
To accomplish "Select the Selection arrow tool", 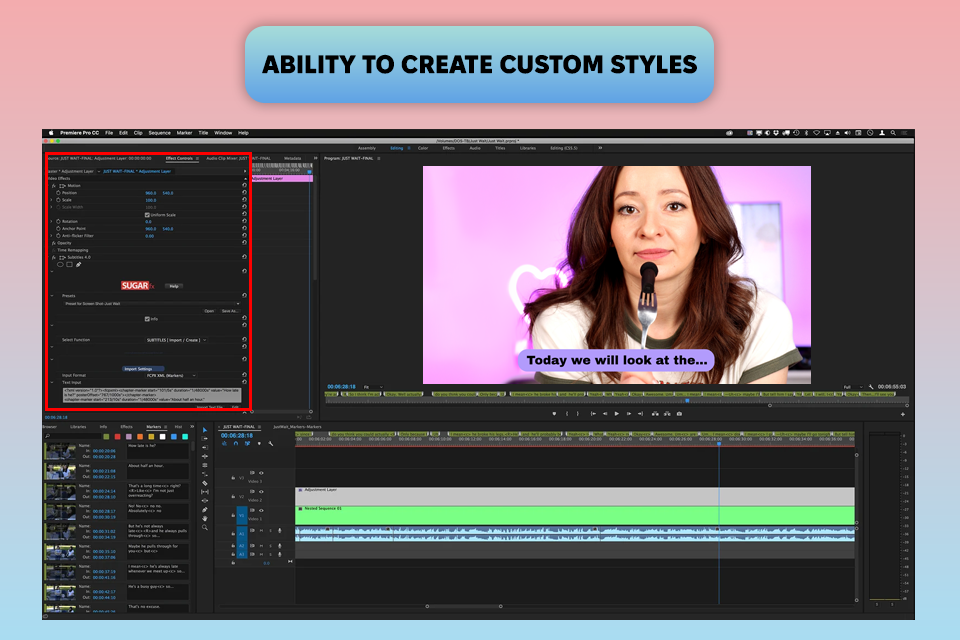I will point(205,431).
